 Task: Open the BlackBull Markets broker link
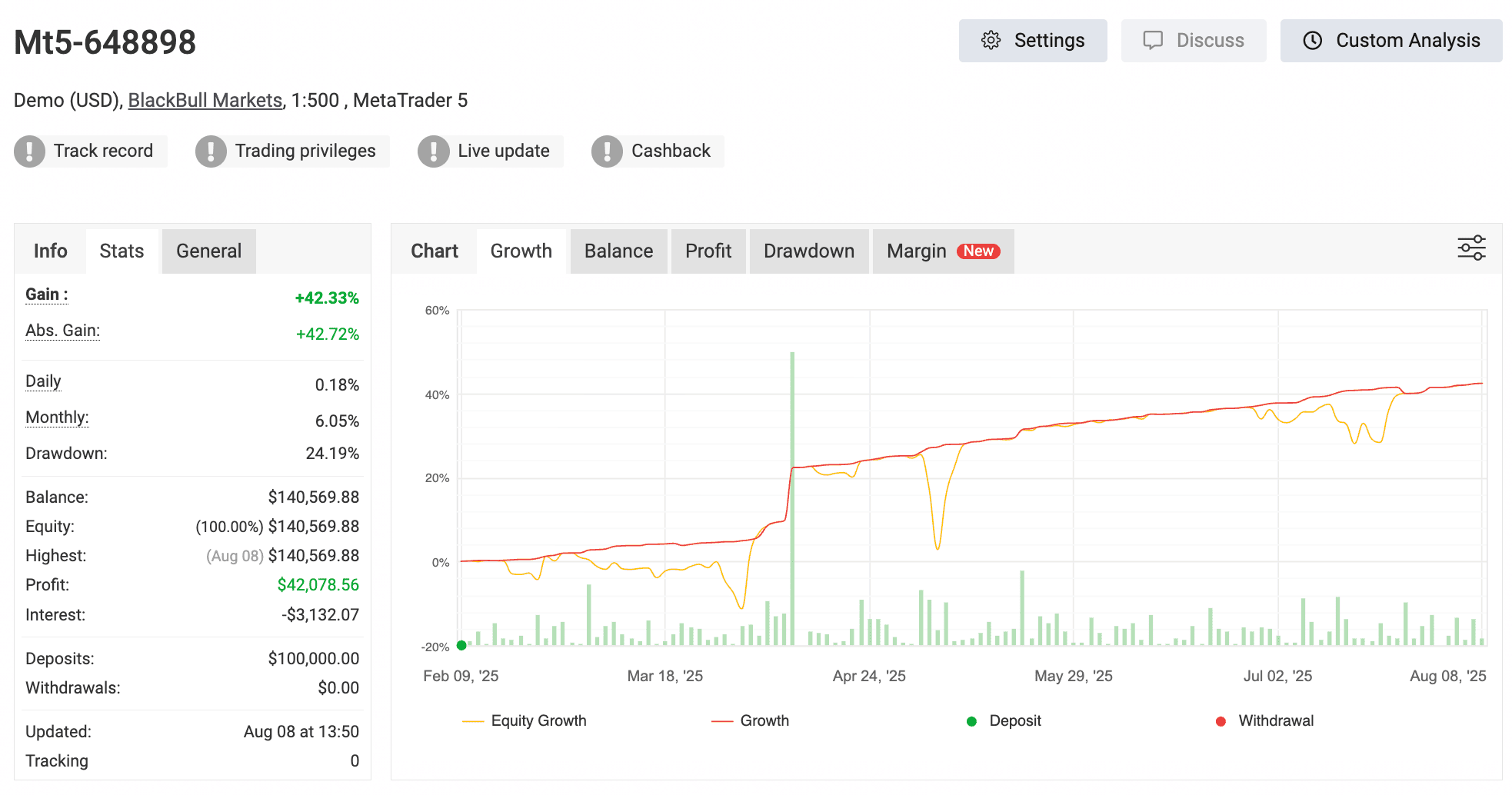point(205,101)
